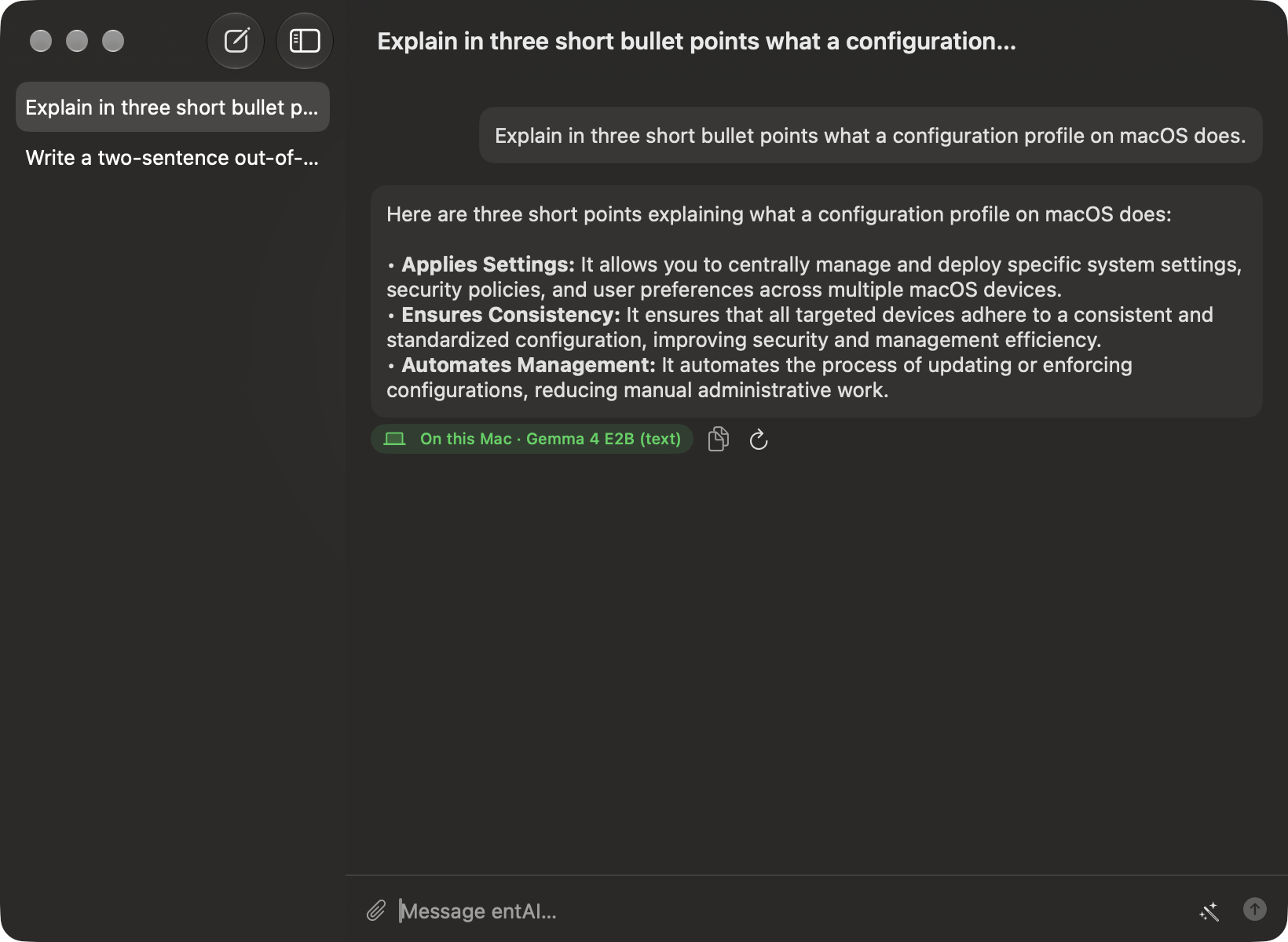The height and width of the screenshot is (942, 1288).
Task: Click the 'Applies Settings:' bullet text
Action: point(488,265)
